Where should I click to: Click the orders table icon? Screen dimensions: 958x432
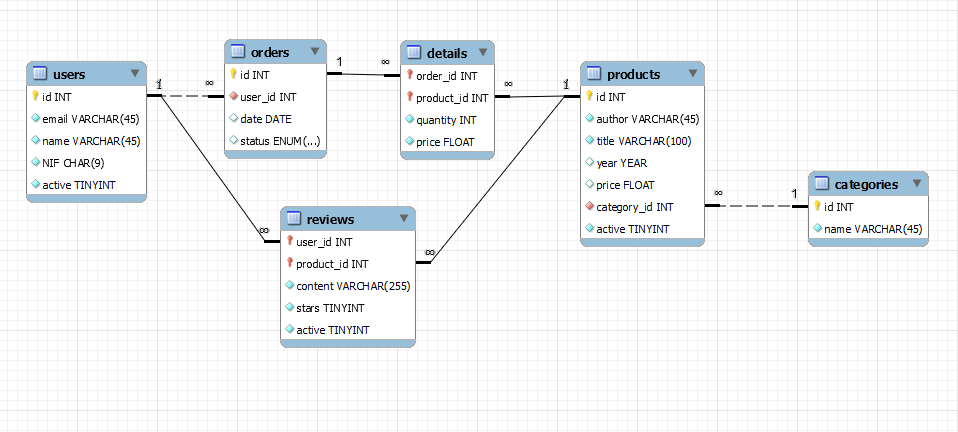click(x=237, y=52)
